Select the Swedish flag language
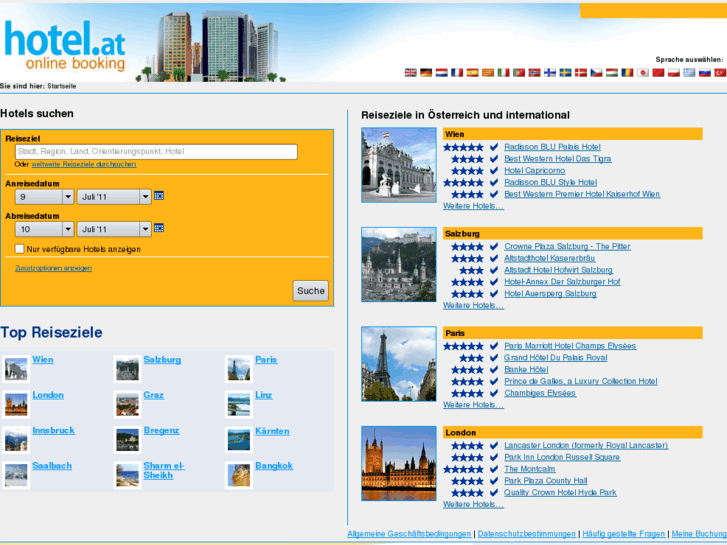The height and width of the screenshot is (545, 727). click(565, 73)
